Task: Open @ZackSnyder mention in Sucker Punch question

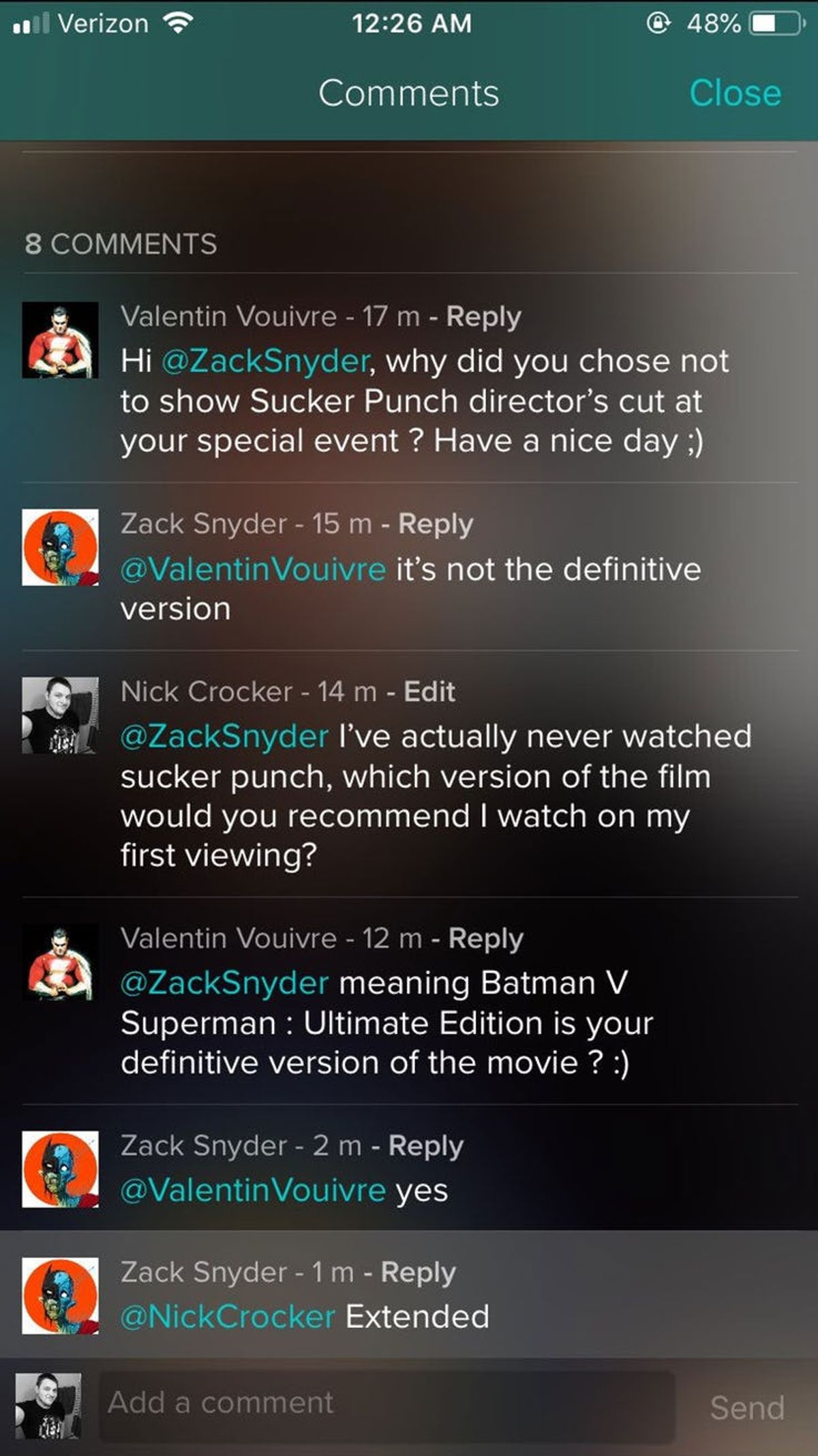Action: pos(266,361)
